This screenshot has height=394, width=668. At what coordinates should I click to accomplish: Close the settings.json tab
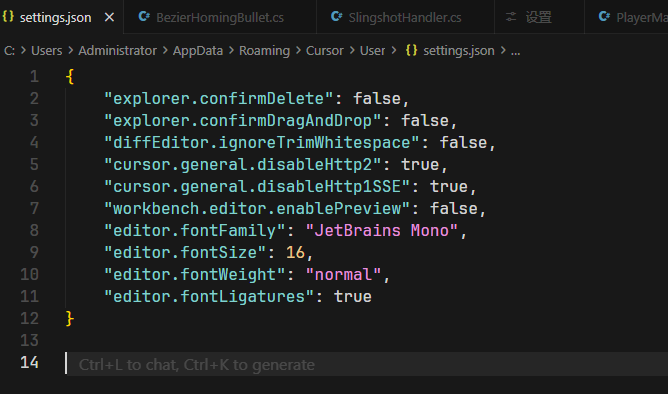pyautogui.click(x=109, y=17)
